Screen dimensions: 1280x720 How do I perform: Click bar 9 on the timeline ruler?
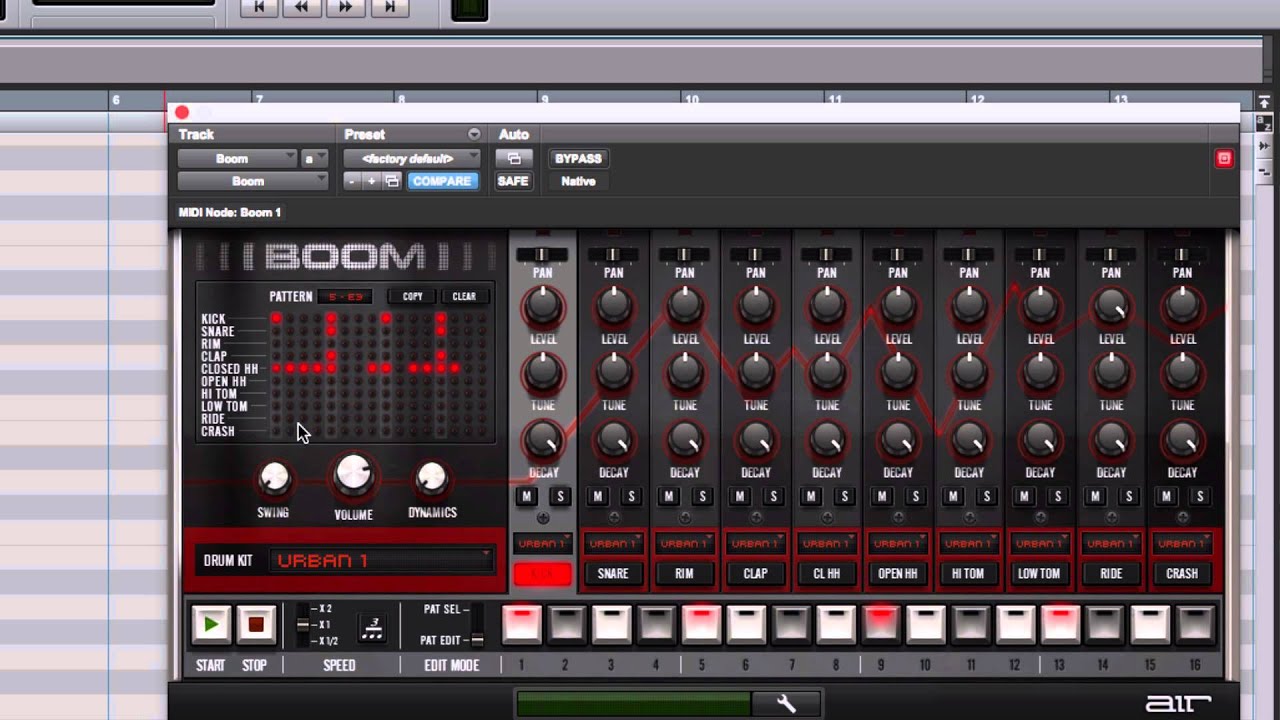[545, 100]
